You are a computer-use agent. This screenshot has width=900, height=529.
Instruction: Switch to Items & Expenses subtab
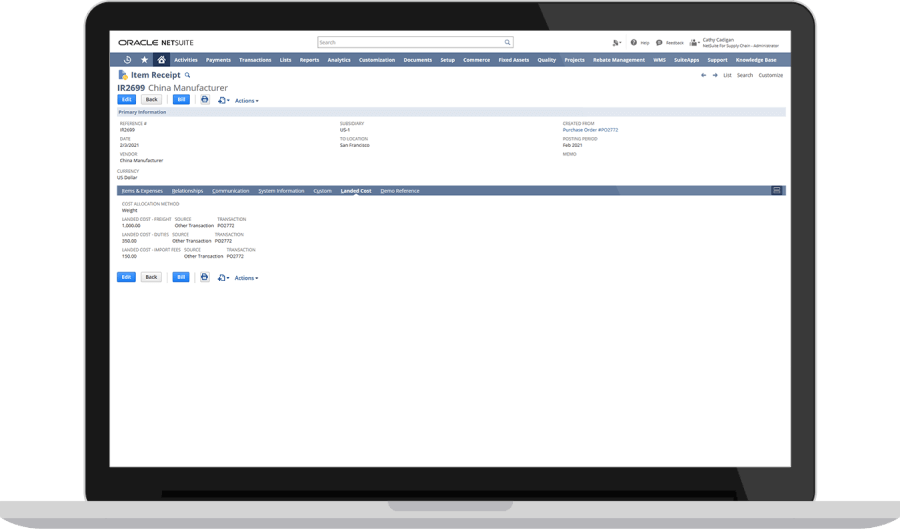(142, 191)
